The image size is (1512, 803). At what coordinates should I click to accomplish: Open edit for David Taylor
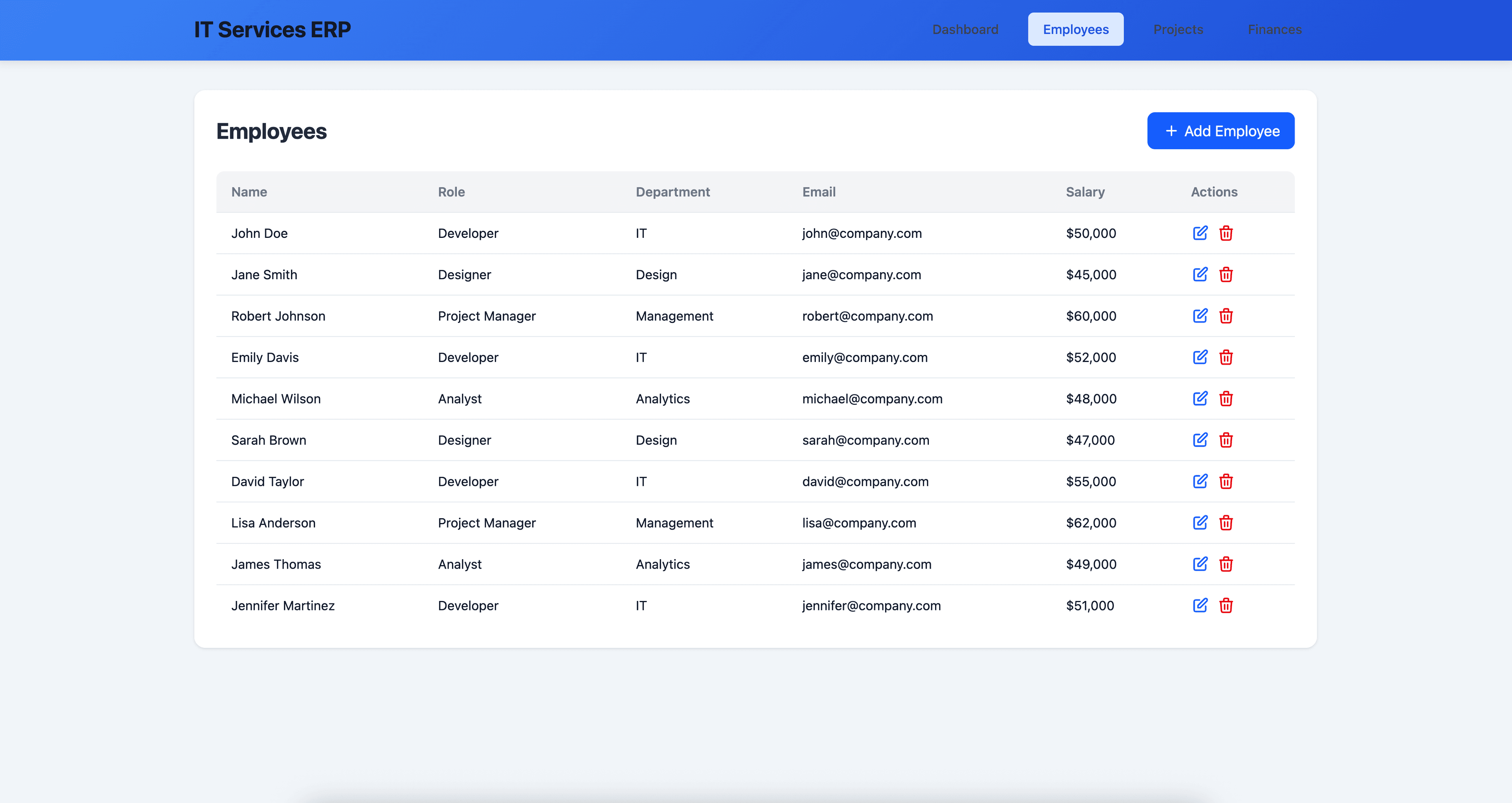[1200, 481]
